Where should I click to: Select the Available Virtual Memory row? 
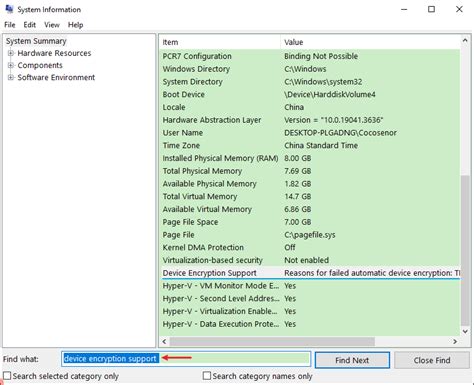coord(310,209)
